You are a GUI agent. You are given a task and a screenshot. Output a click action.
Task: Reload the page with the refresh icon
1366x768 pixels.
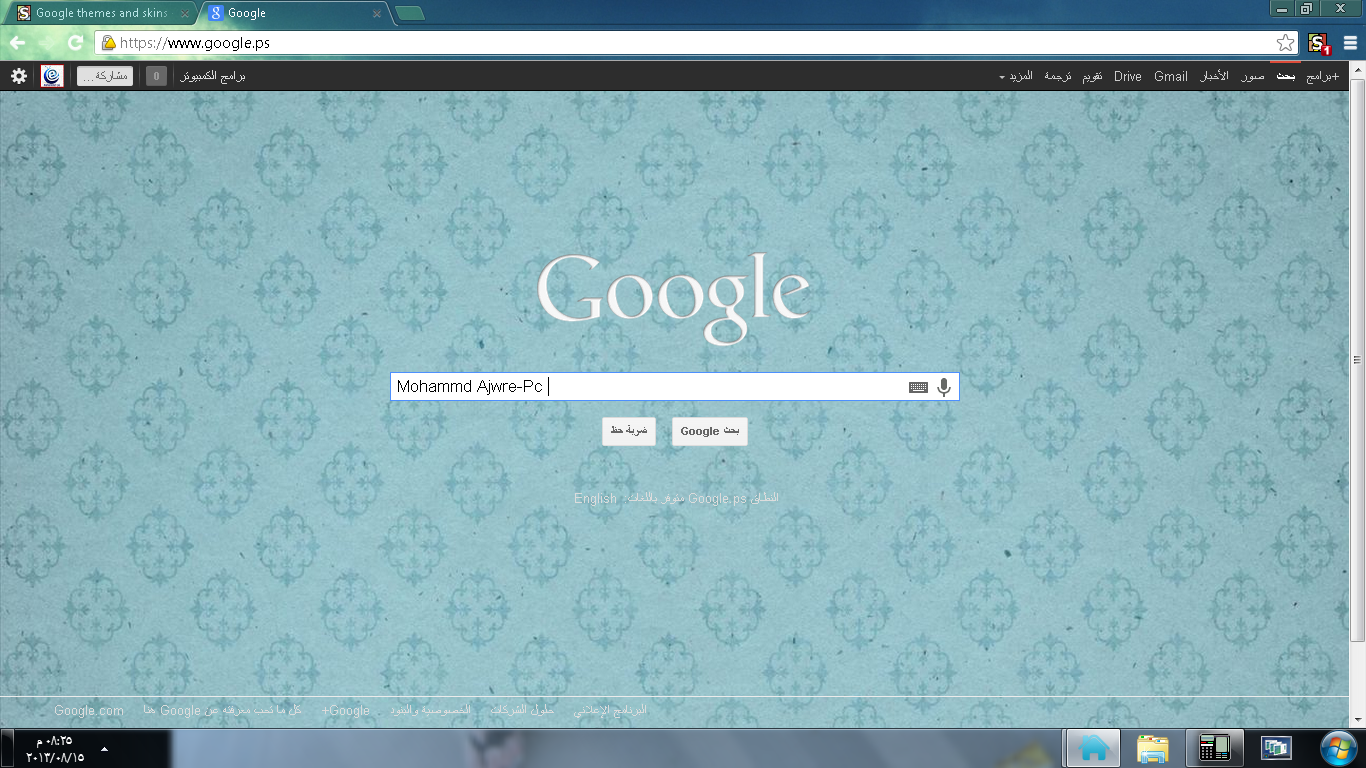(x=75, y=43)
